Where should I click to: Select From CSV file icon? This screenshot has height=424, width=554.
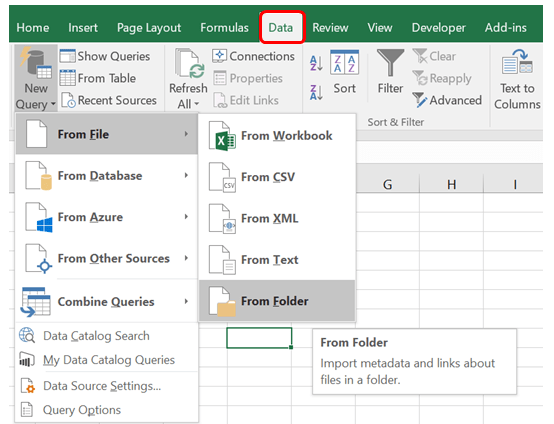[x=222, y=177]
